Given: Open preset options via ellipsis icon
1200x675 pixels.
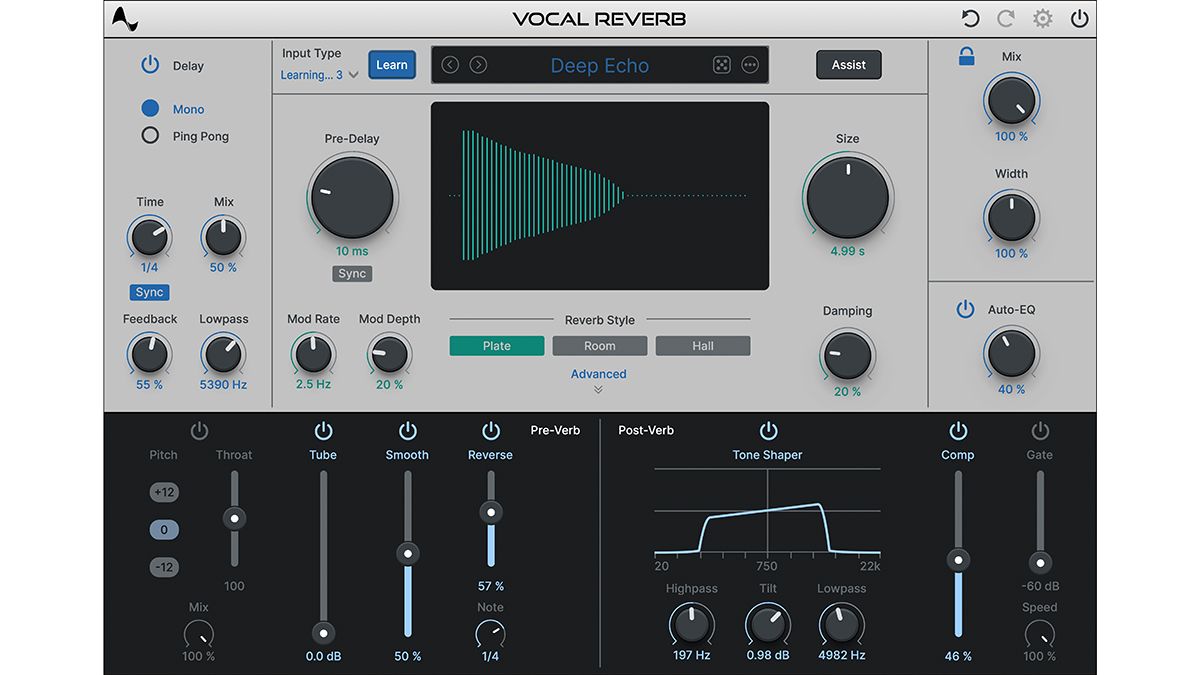Looking at the screenshot, I should (x=750, y=64).
